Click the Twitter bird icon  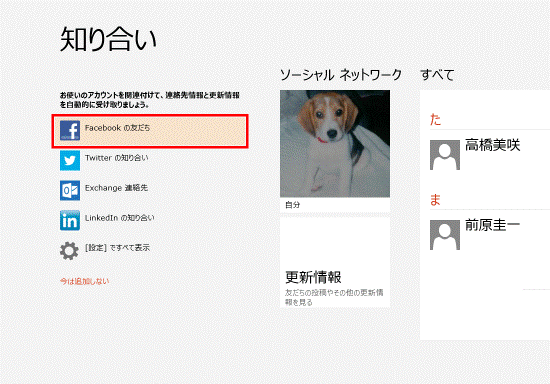coord(70,161)
